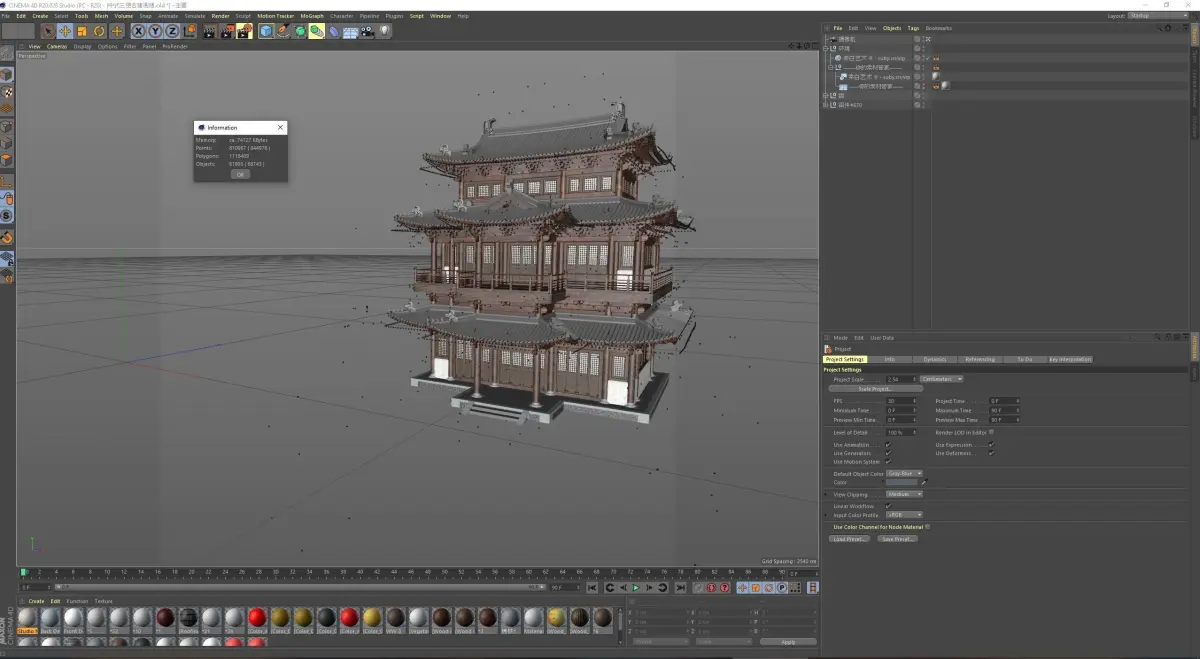Toggle Use Motion System checkbox
The image size is (1200, 659).
pos(888,462)
